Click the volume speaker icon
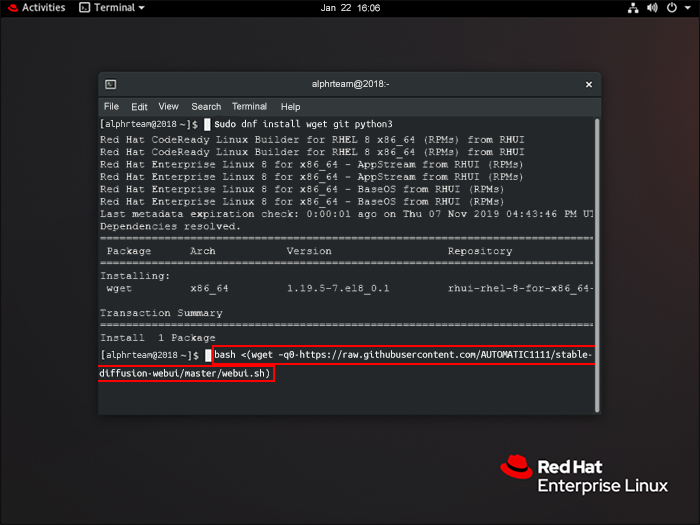This screenshot has height=525, width=700. tap(652, 8)
